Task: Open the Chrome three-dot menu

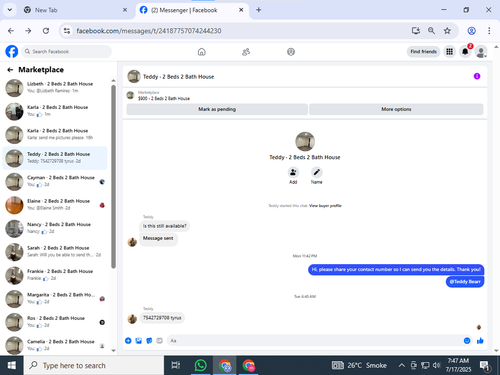Action: [x=489, y=31]
